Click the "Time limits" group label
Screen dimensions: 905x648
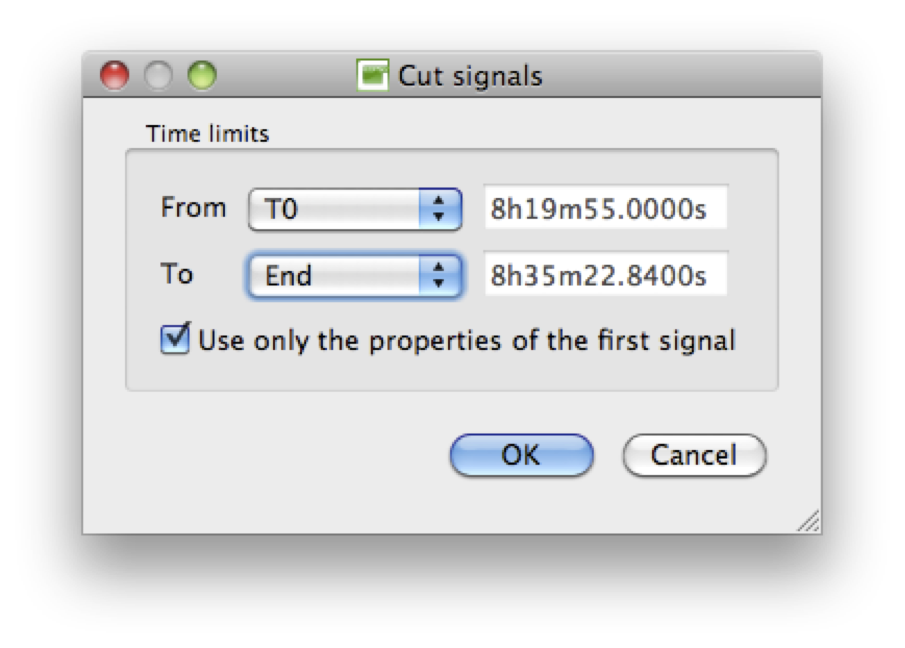coord(207,134)
